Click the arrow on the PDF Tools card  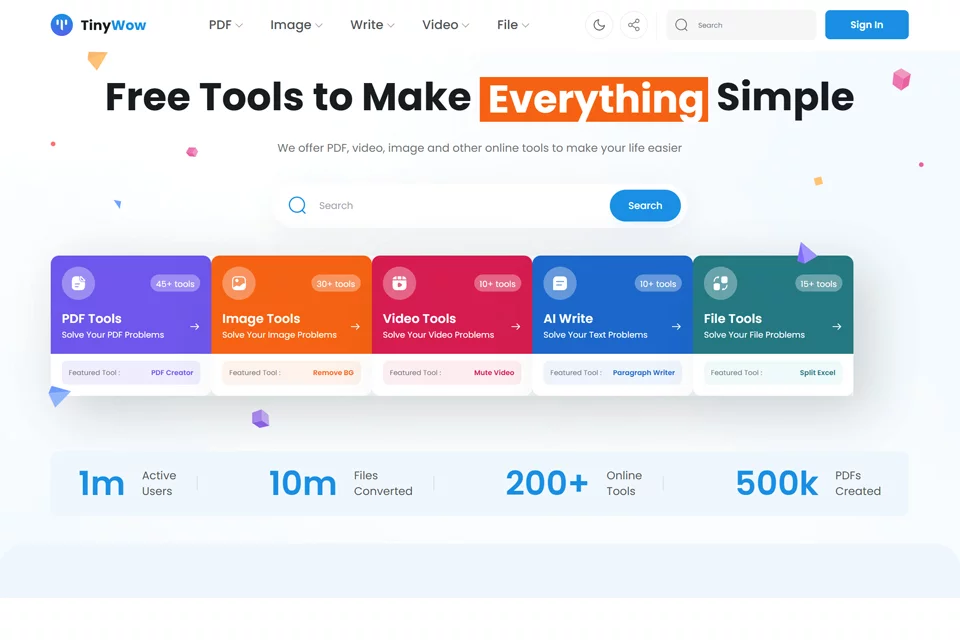click(x=195, y=327)
